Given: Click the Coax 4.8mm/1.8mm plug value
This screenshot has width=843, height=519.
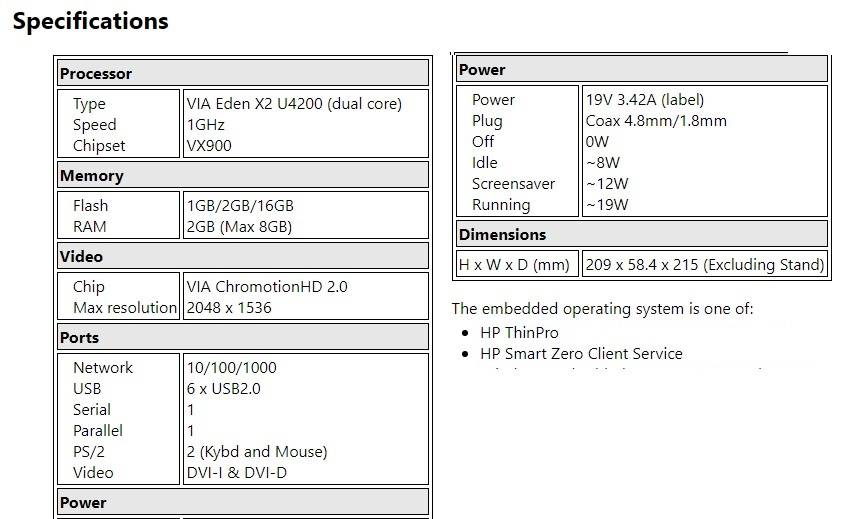Looking at the screenshot, I should tap(656, 121).
